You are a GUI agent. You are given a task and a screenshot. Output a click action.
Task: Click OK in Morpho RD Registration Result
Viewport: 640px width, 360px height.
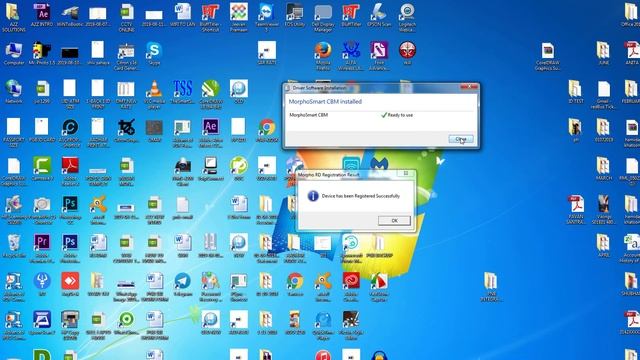coord(394,220)
